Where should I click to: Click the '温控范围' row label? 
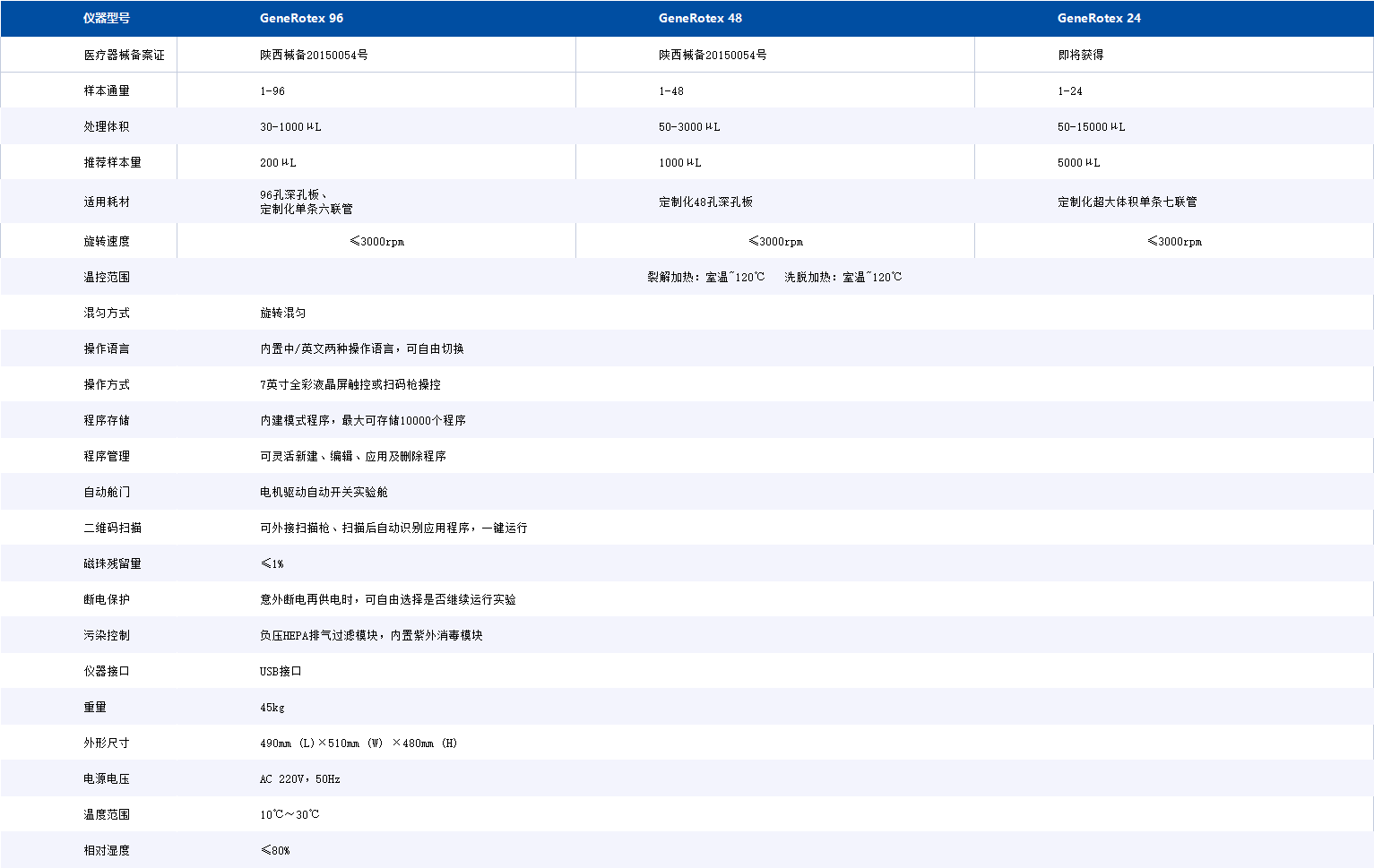click(x=107, y=277)
